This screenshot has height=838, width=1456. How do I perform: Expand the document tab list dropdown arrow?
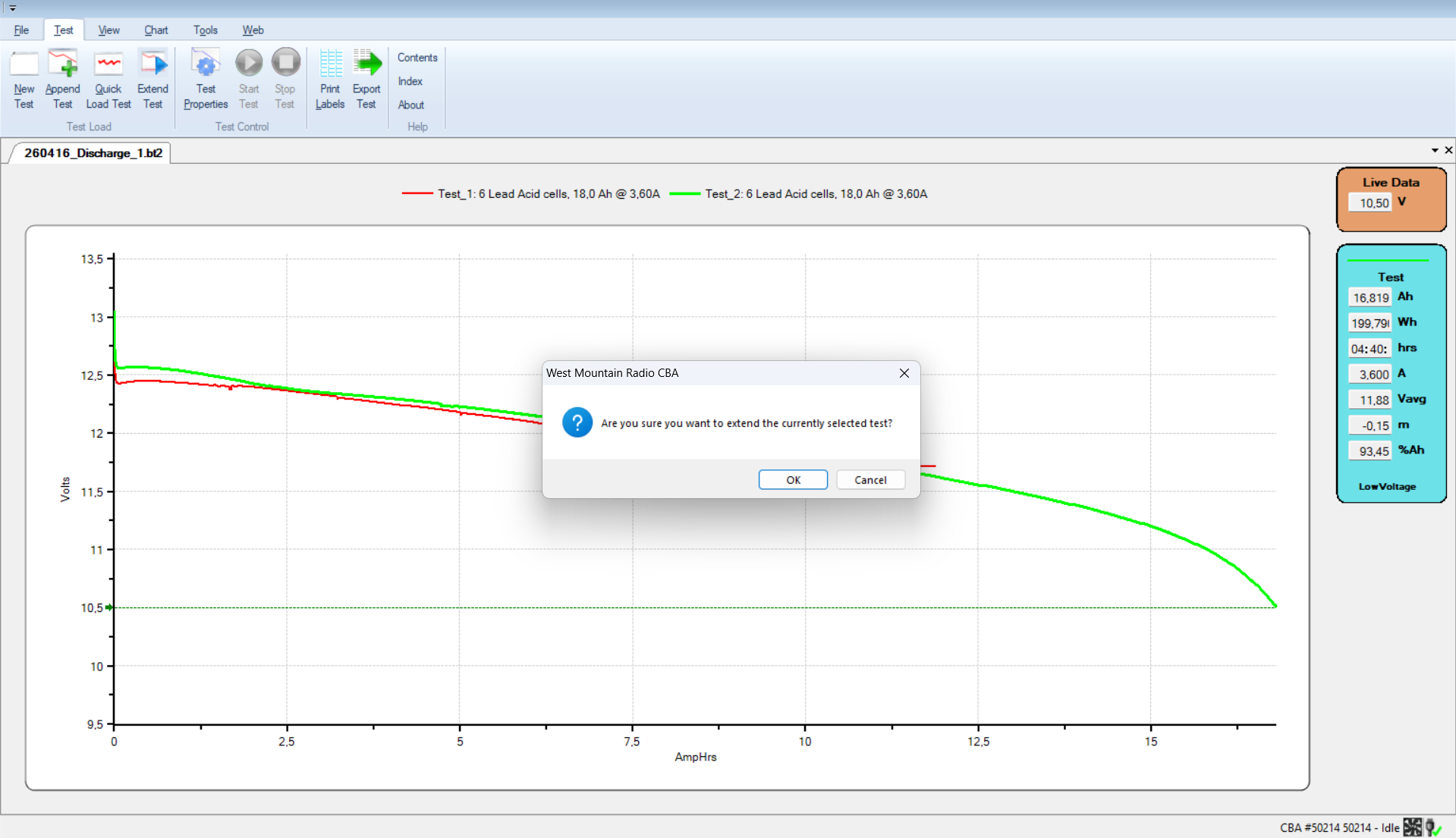1435,151
